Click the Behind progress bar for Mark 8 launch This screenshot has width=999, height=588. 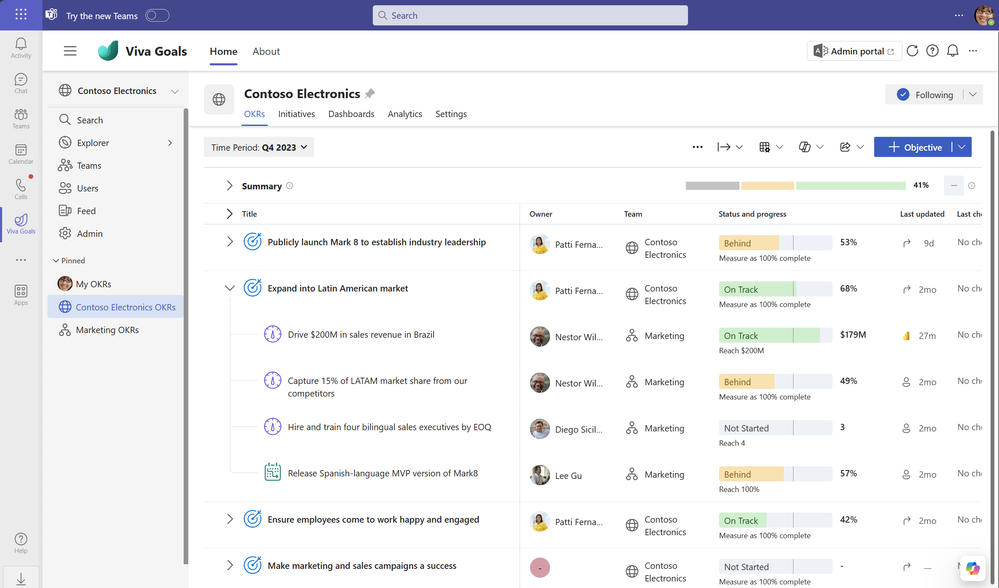coord(775,243)
